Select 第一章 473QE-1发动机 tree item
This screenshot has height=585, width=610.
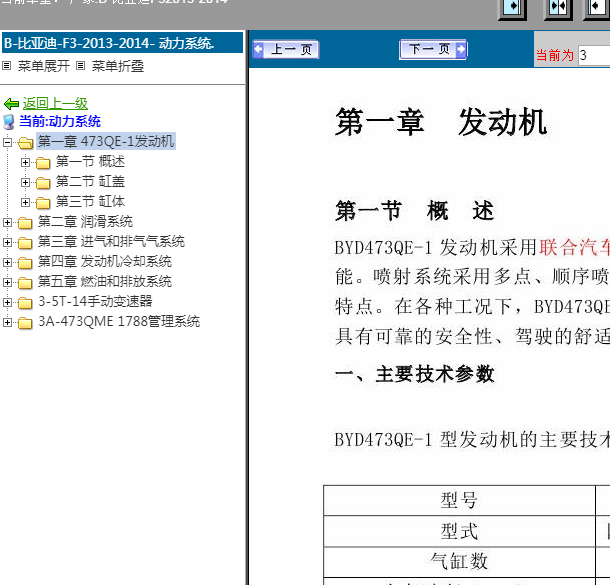coord(106,141)
